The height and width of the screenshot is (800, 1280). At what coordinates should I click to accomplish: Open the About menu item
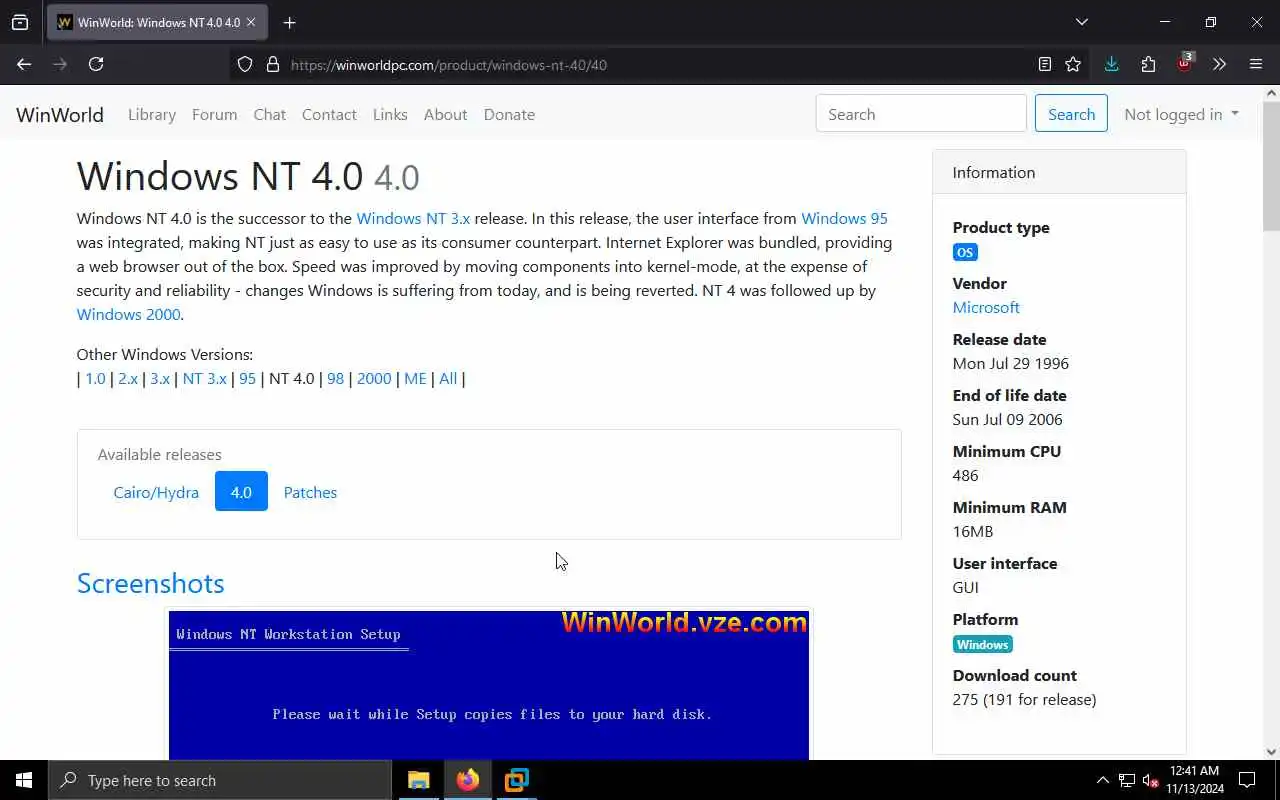445,114
